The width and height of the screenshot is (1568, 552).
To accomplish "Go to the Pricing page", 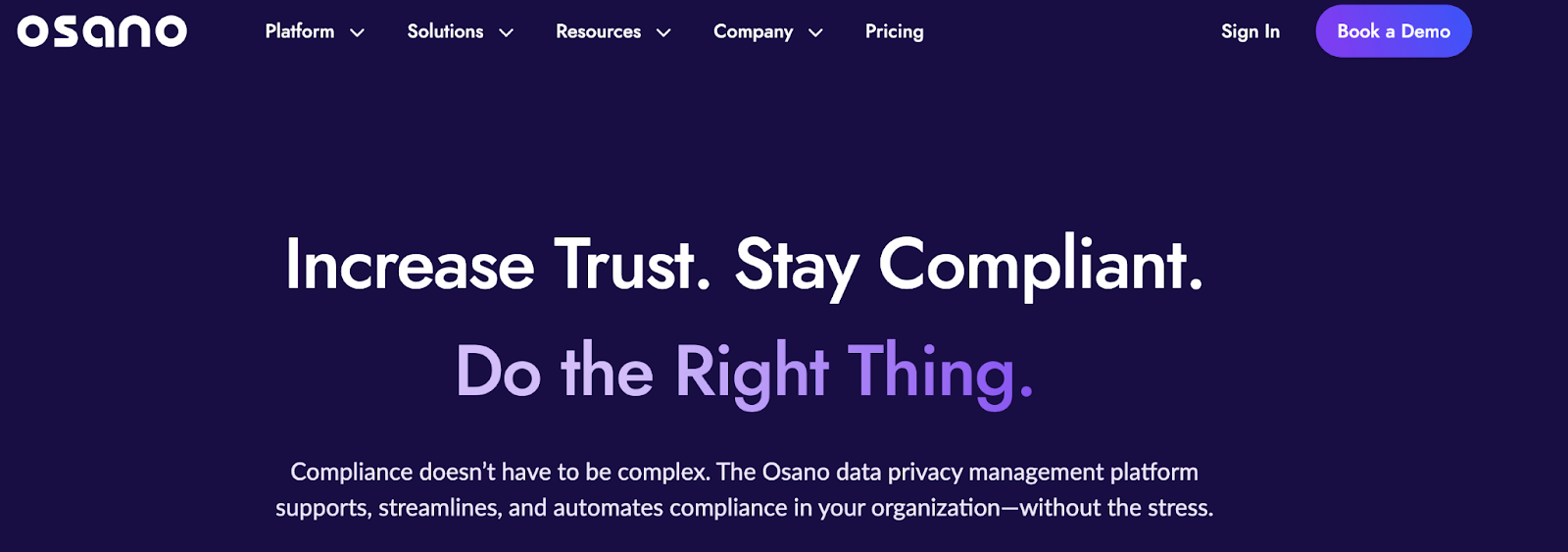I will pyautogui.click(x=894, y=31).
